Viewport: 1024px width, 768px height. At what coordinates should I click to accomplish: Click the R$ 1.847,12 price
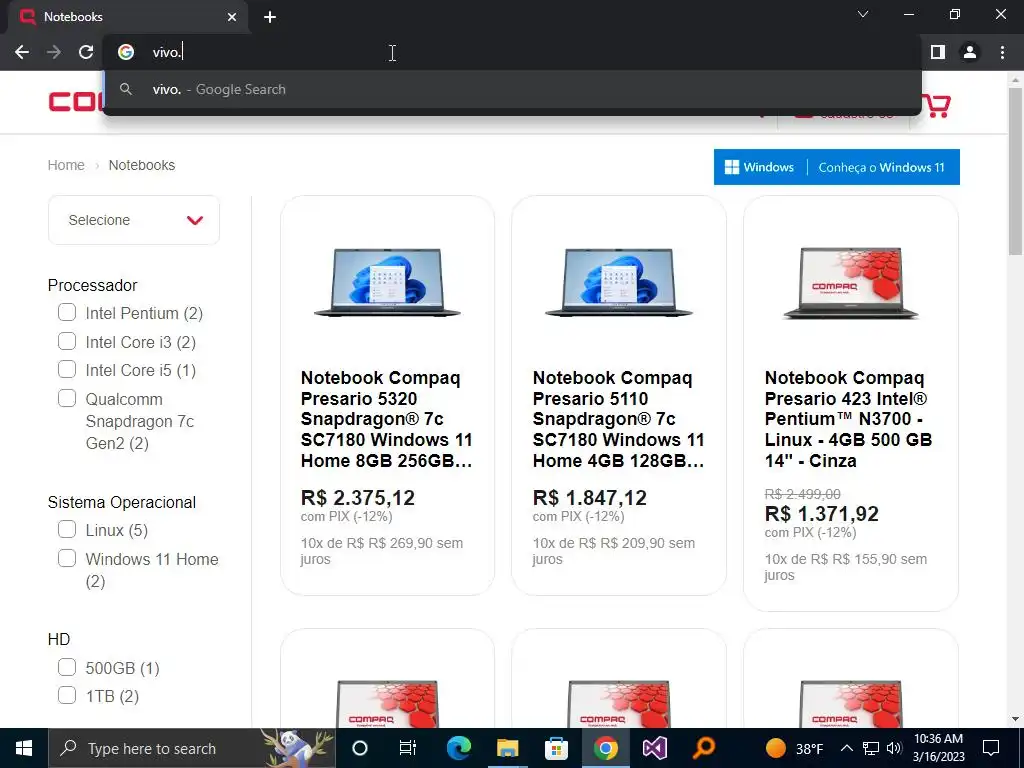pyautogui.click(x=590, y=498)
